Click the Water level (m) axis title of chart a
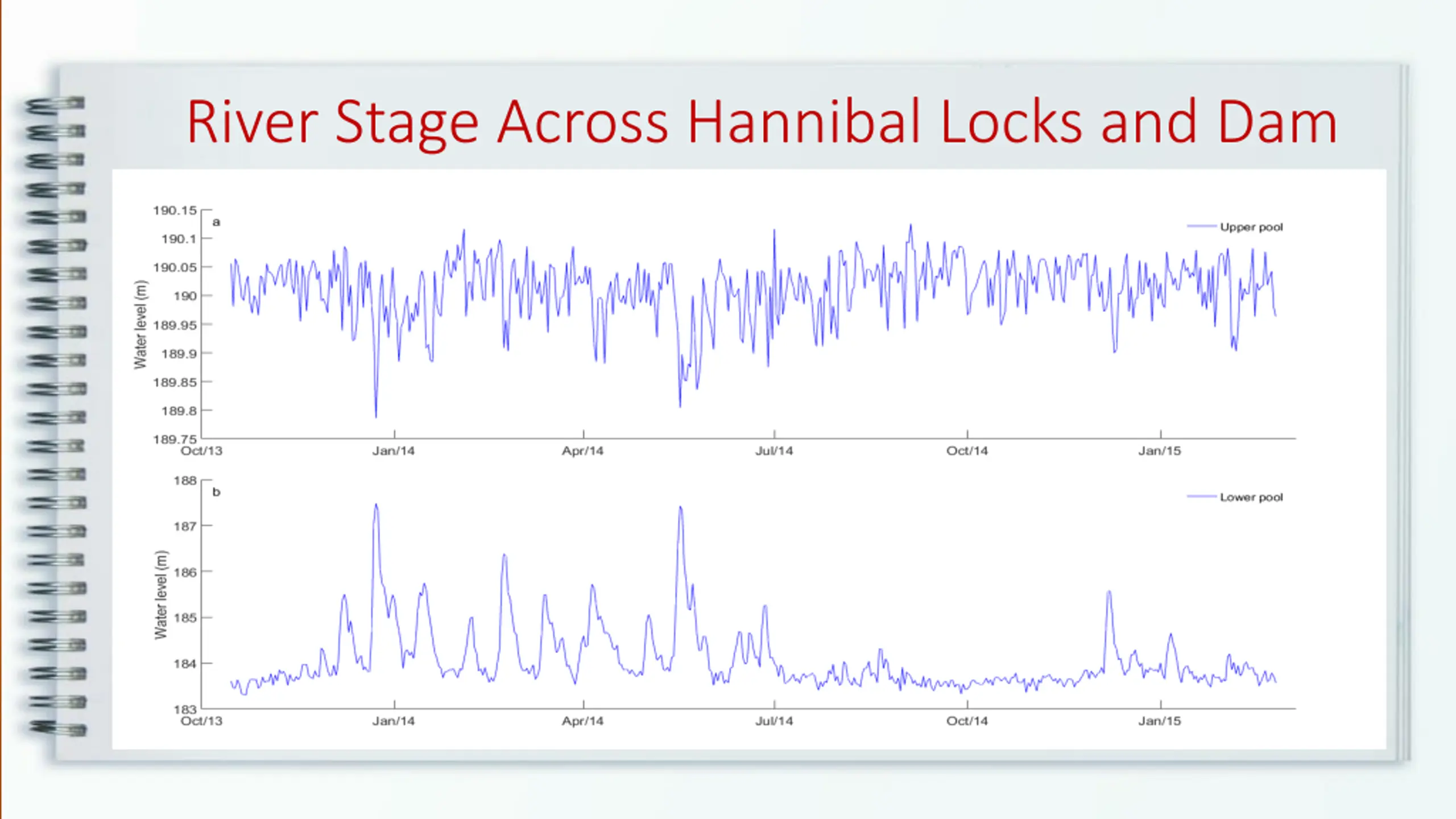Viewport: 1456px width, 819px height. pyautogui.click(x=140, y=325)
